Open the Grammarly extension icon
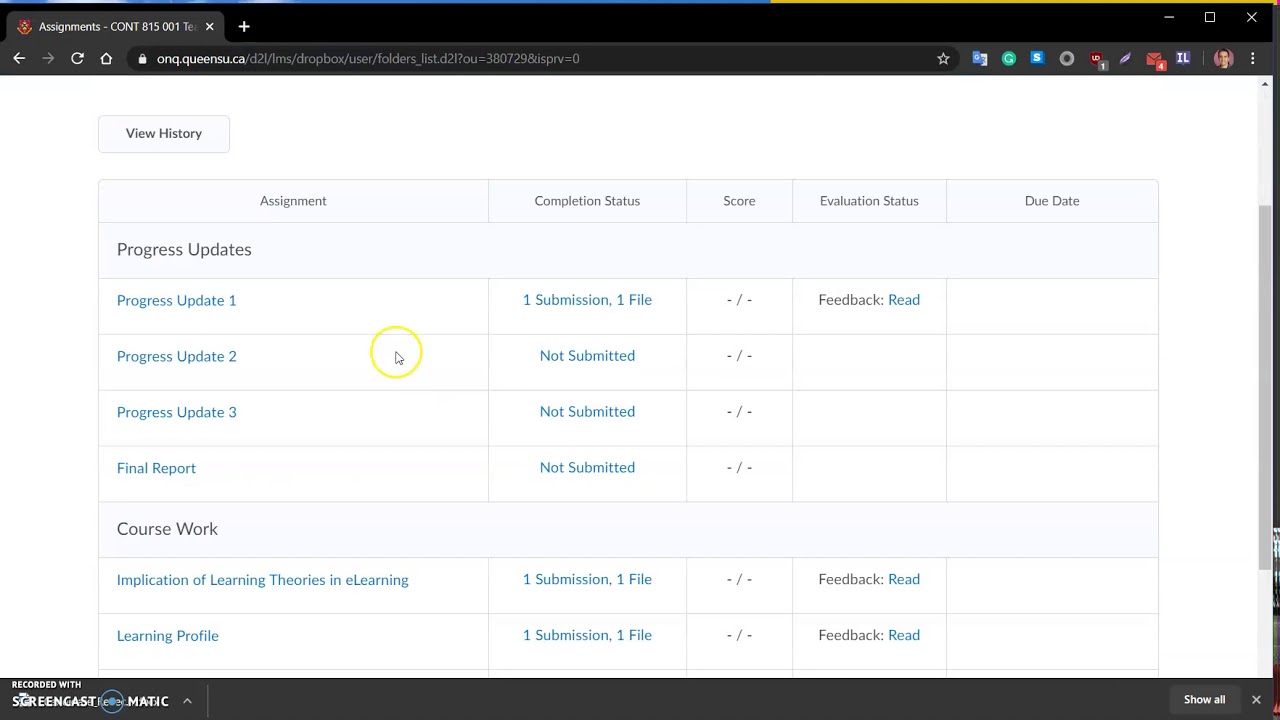Viewport: 1280px width, 720px height. point(1009,59)
